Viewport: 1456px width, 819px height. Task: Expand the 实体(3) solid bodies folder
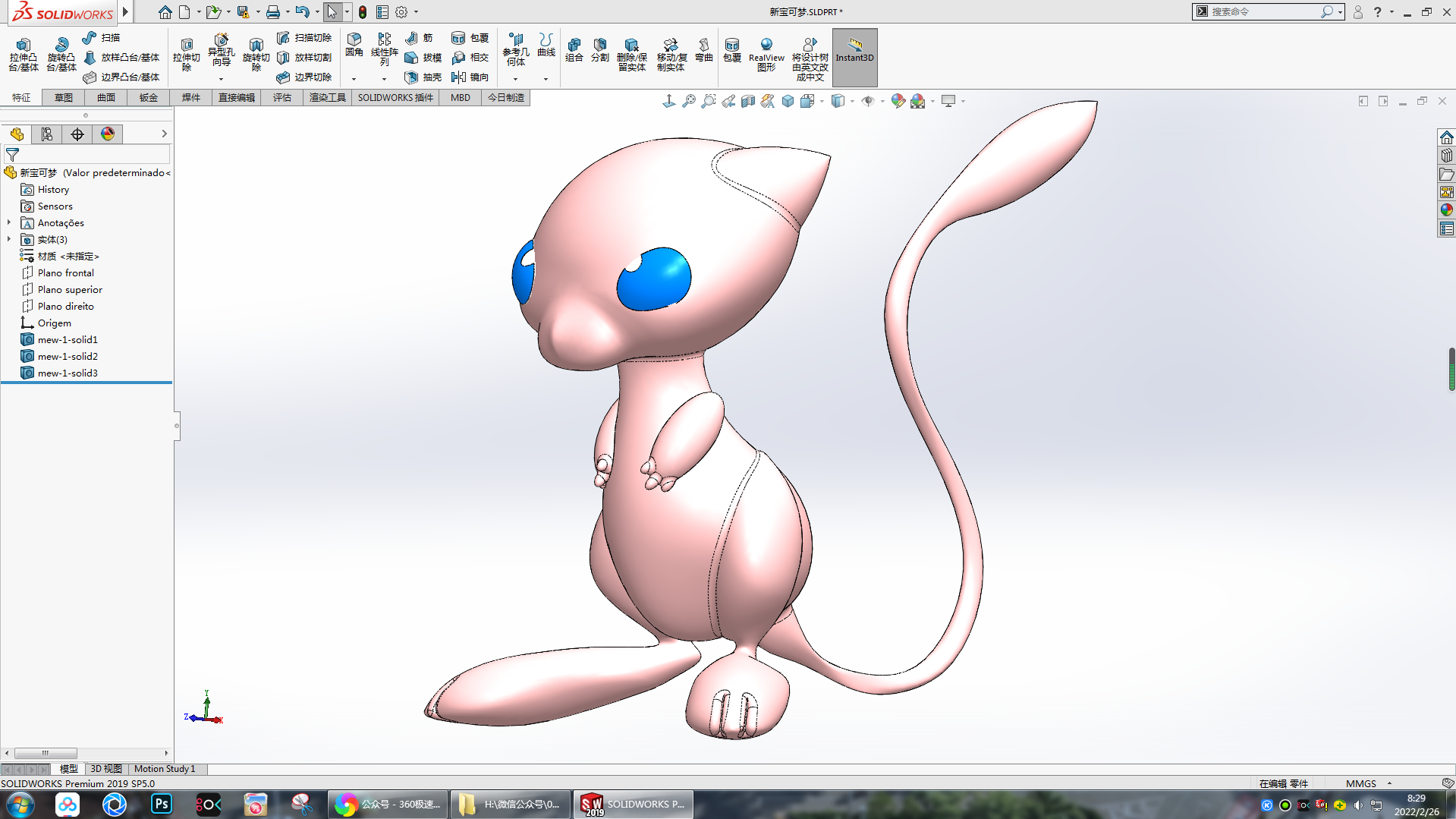point(9,239)
